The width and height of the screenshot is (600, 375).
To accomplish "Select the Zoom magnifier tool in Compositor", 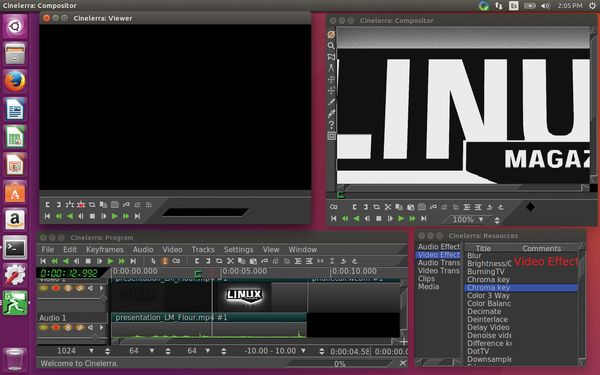I will pyautogui.click(x=331, y=46).
